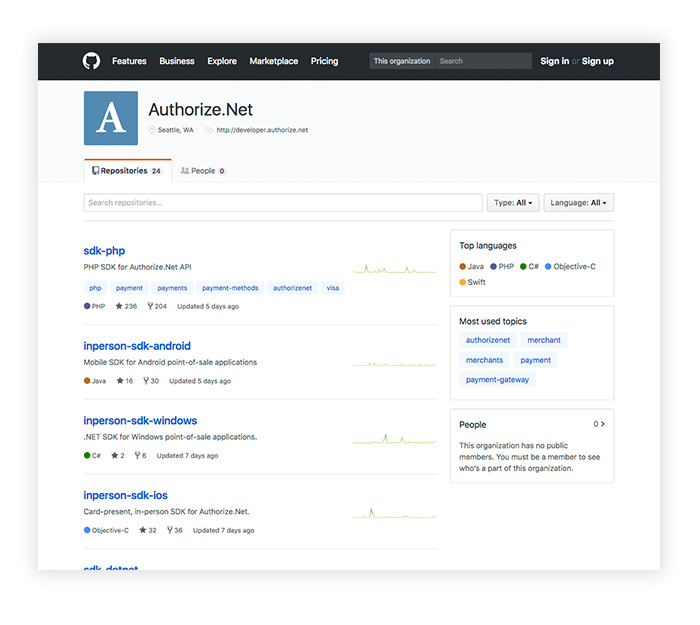This screenshot has height=625, width=700.
Task: Open the inperson-sdk-android repository
Action: pyautogui.click(x=137, y=346)
